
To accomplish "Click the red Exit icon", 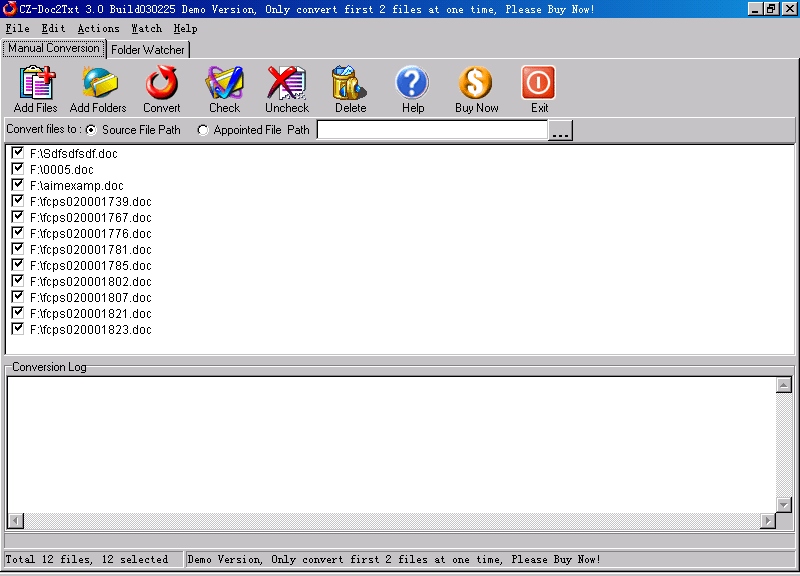I will pos(539,84).
